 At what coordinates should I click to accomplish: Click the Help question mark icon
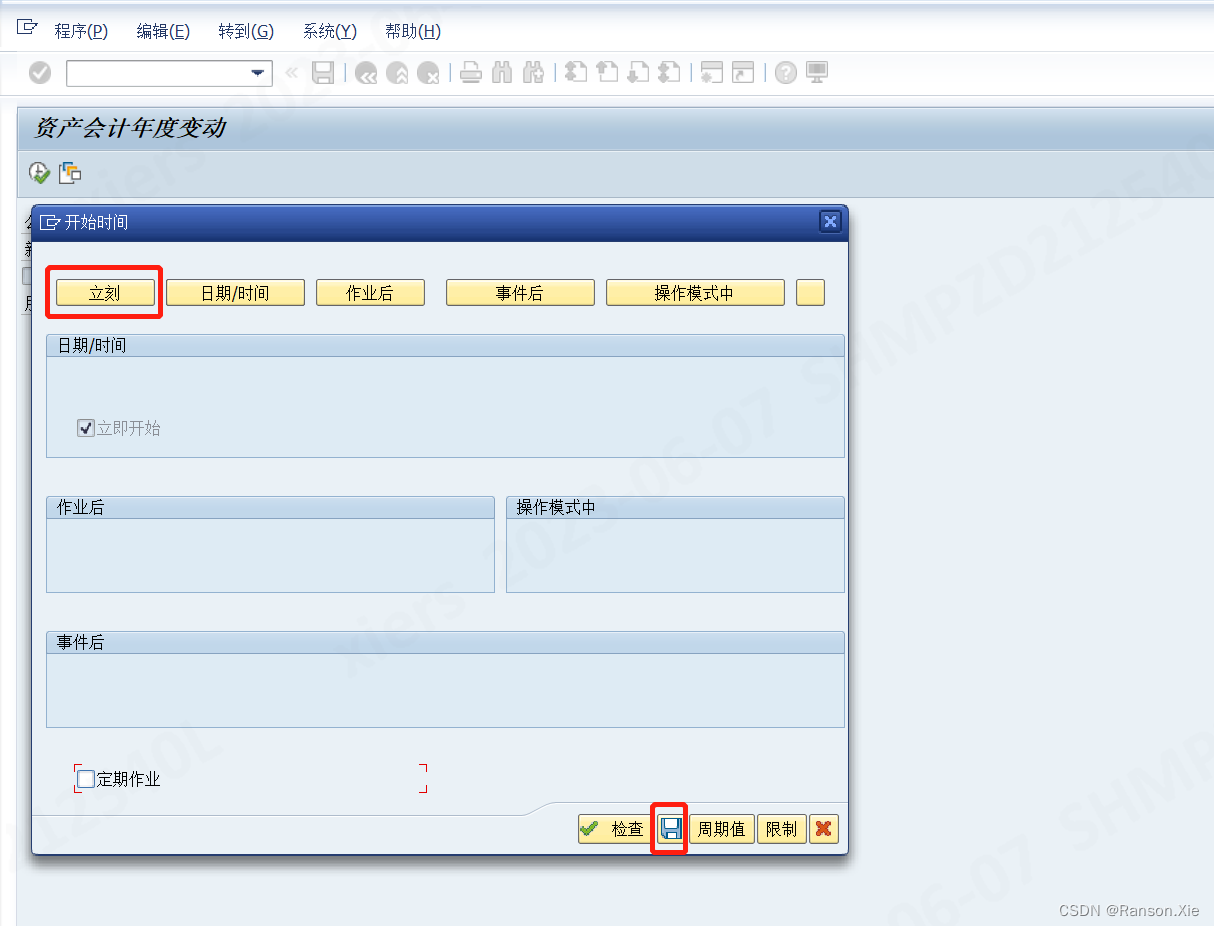tap(785, 72)
